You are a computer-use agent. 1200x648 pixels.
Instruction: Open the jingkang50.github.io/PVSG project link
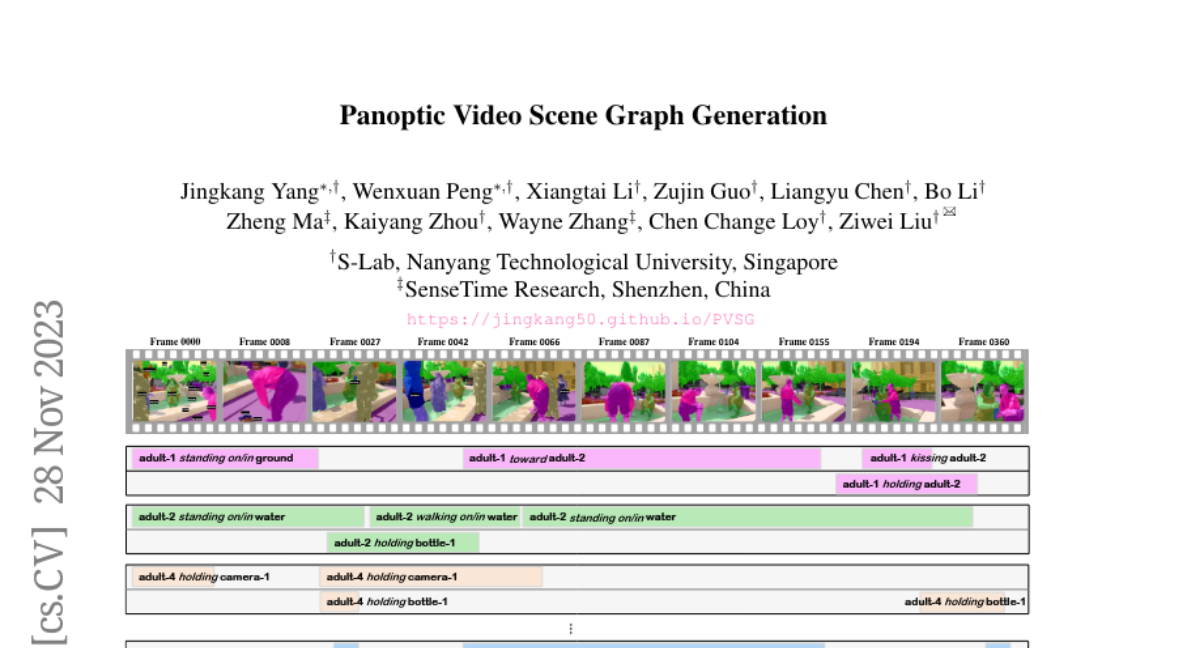point(580,320)
